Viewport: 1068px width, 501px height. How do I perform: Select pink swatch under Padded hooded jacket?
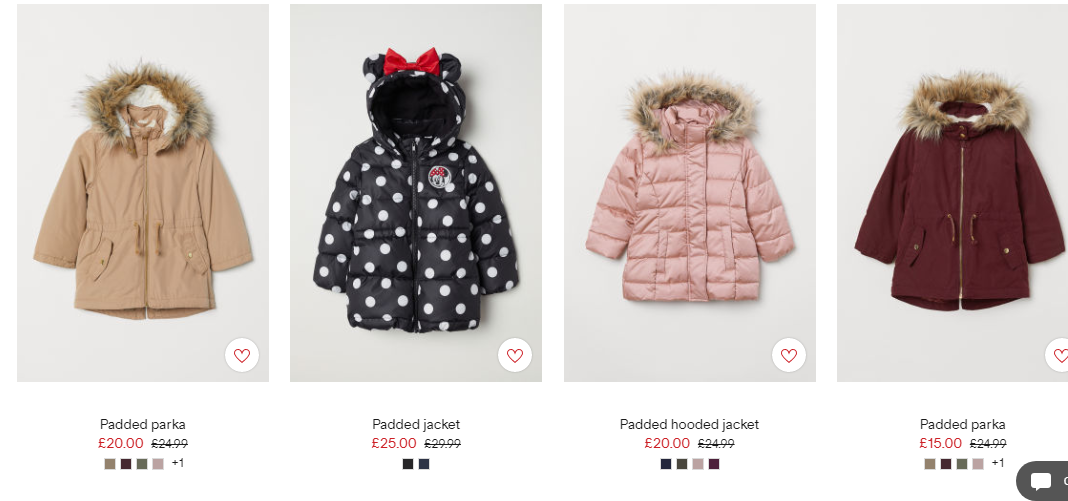(698, 464)
